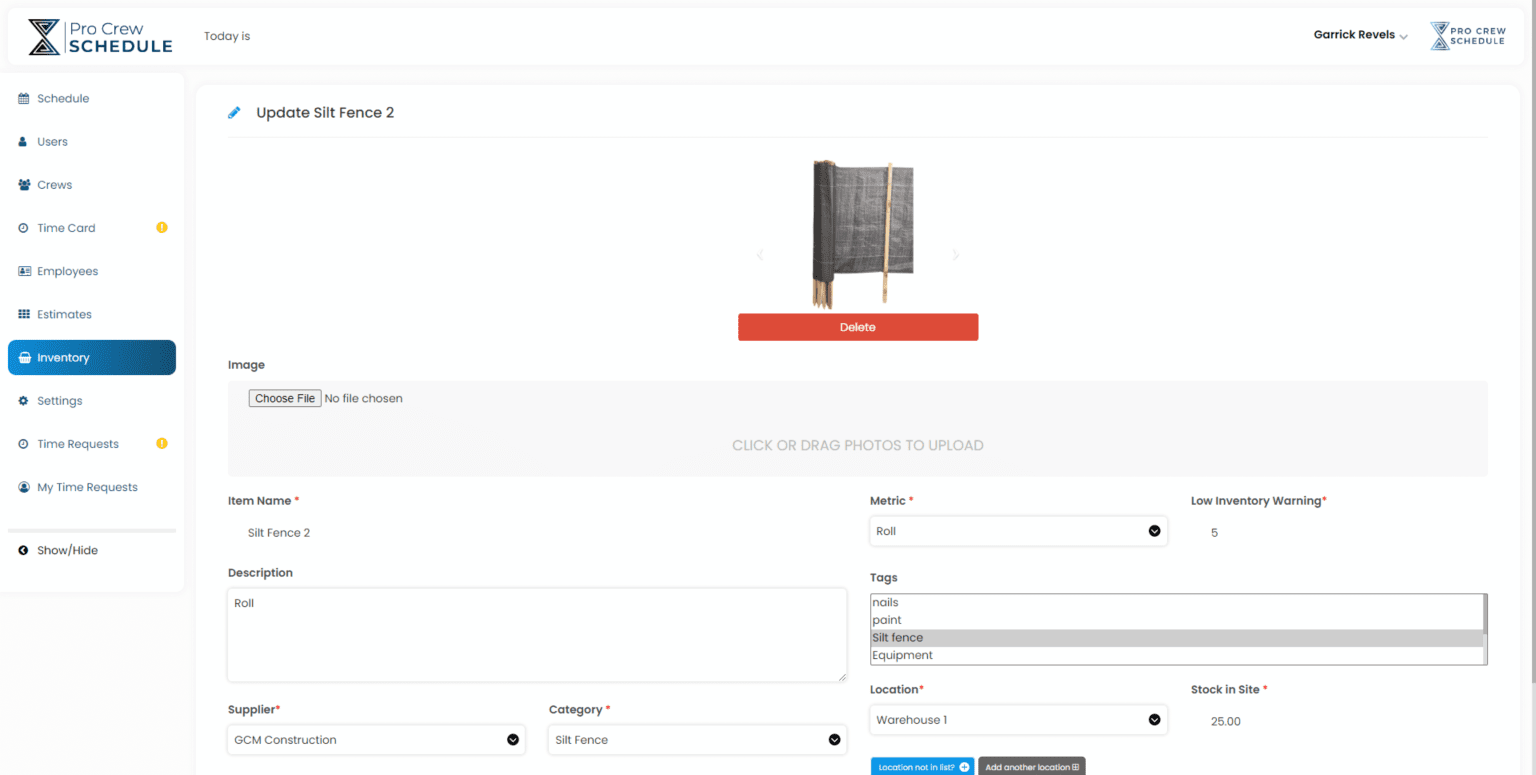View the Estimates section
The height and width of the screenshot is (775, 1536).
coord(64,313)
